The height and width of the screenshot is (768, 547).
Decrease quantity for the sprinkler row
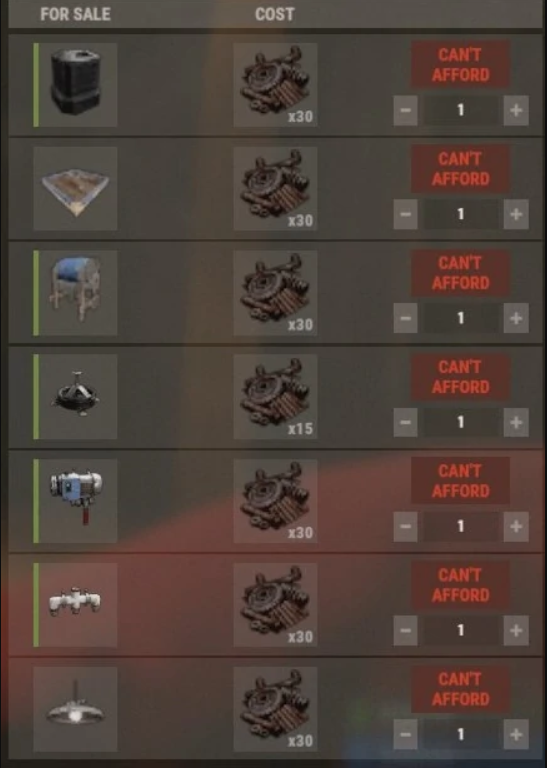pos(405,422)
